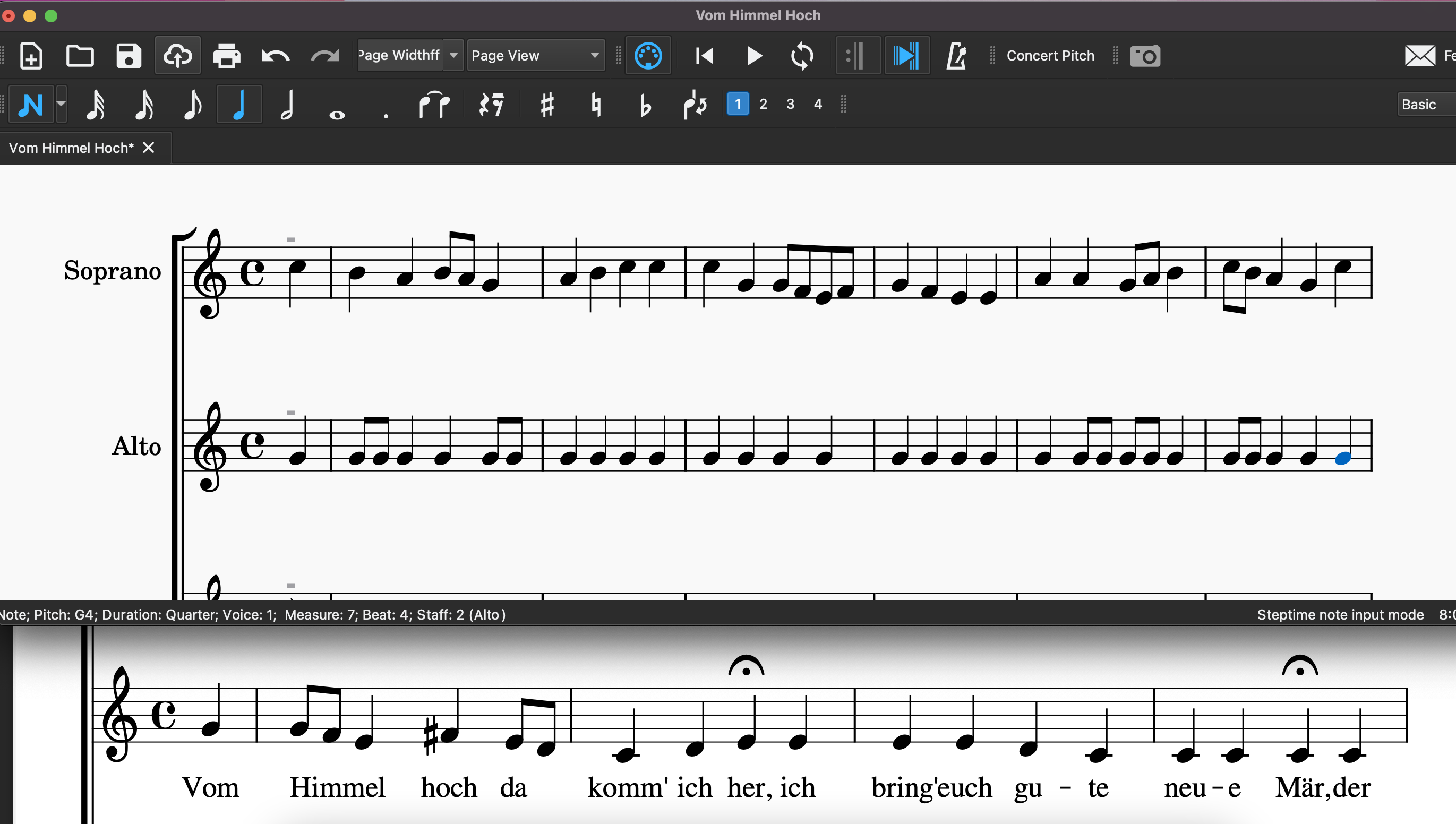Open a score file with folder icon
This screenshot has height=824, width=1456.
[x=80, y=55]
